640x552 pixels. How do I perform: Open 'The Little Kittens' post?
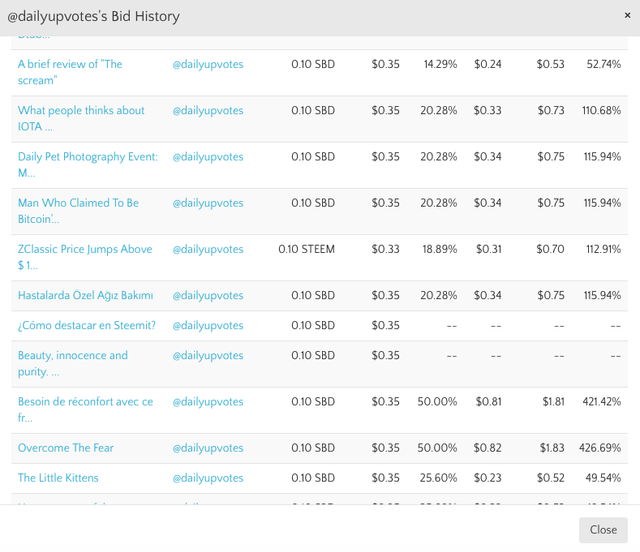pyautogui.click(x=58, y=478)
